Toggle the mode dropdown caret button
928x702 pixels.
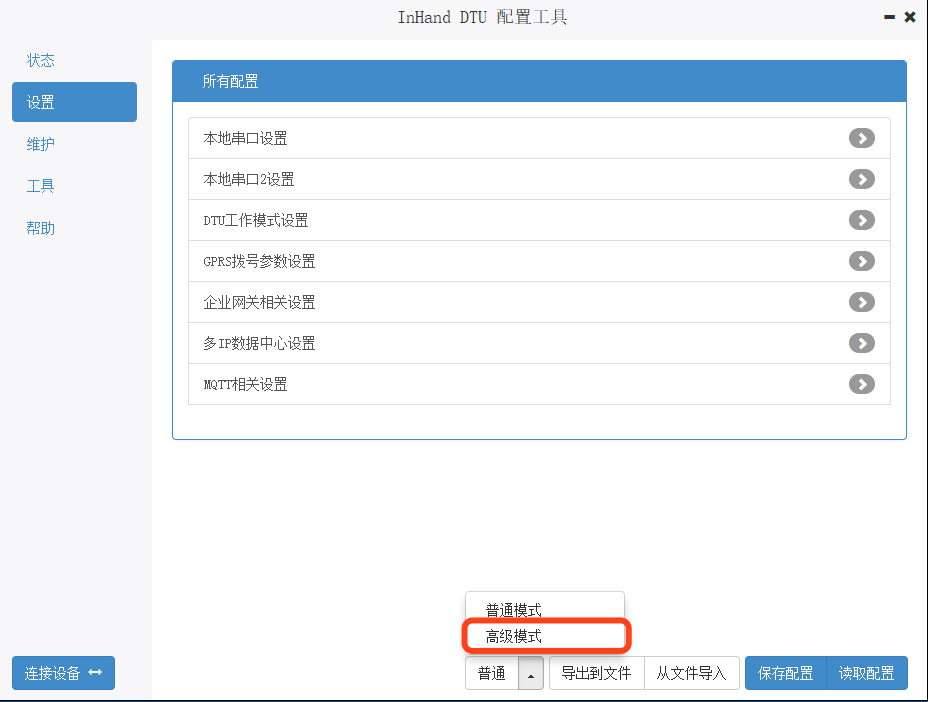tap(531, 674)
